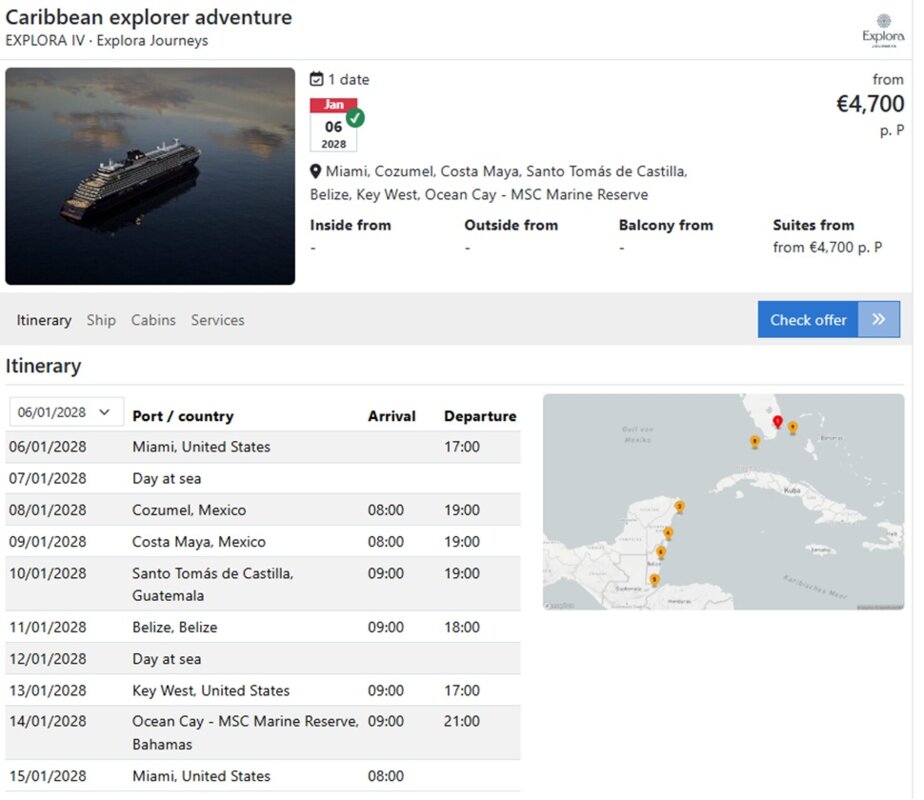
Task: Switch to the Ship tab
Action: click(101, 320)
